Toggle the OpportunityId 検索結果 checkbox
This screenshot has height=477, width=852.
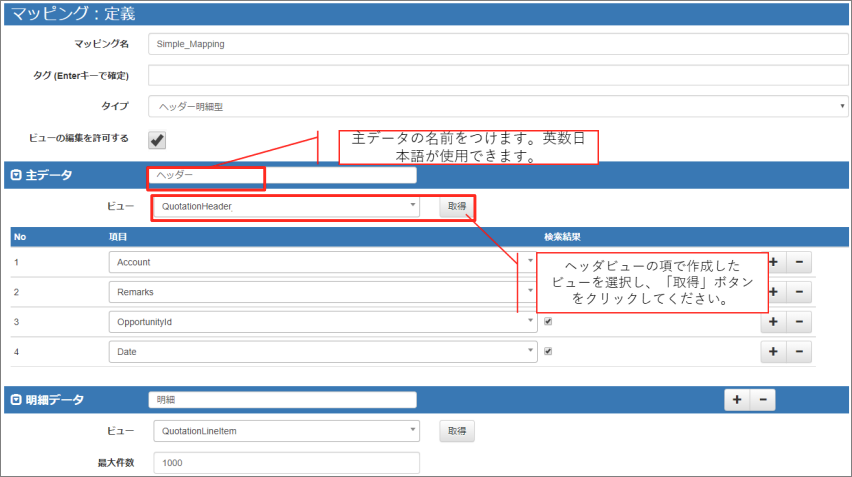point(548,322)
